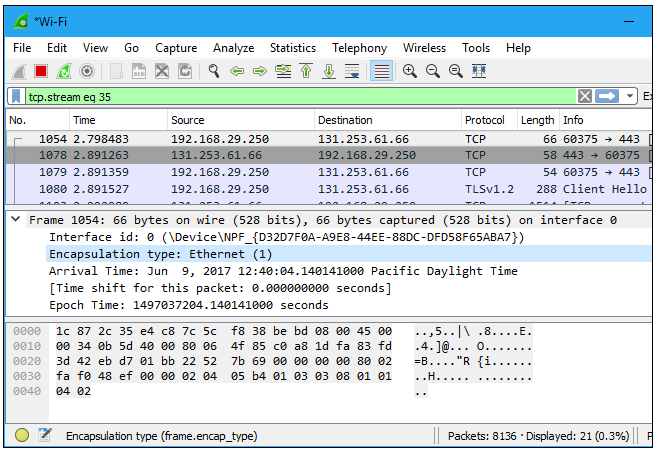Collapse the Frame 1054 details tree
The width and height of the screenshot is (659, 454).
[x=16, y=219]
